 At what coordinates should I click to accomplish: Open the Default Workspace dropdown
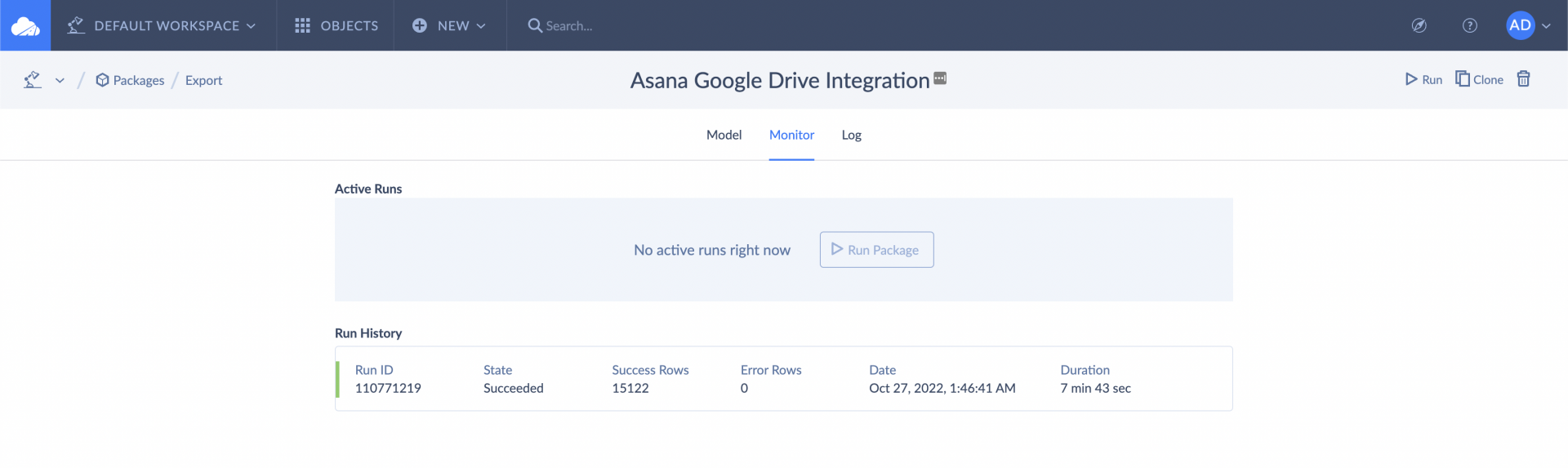163,25
